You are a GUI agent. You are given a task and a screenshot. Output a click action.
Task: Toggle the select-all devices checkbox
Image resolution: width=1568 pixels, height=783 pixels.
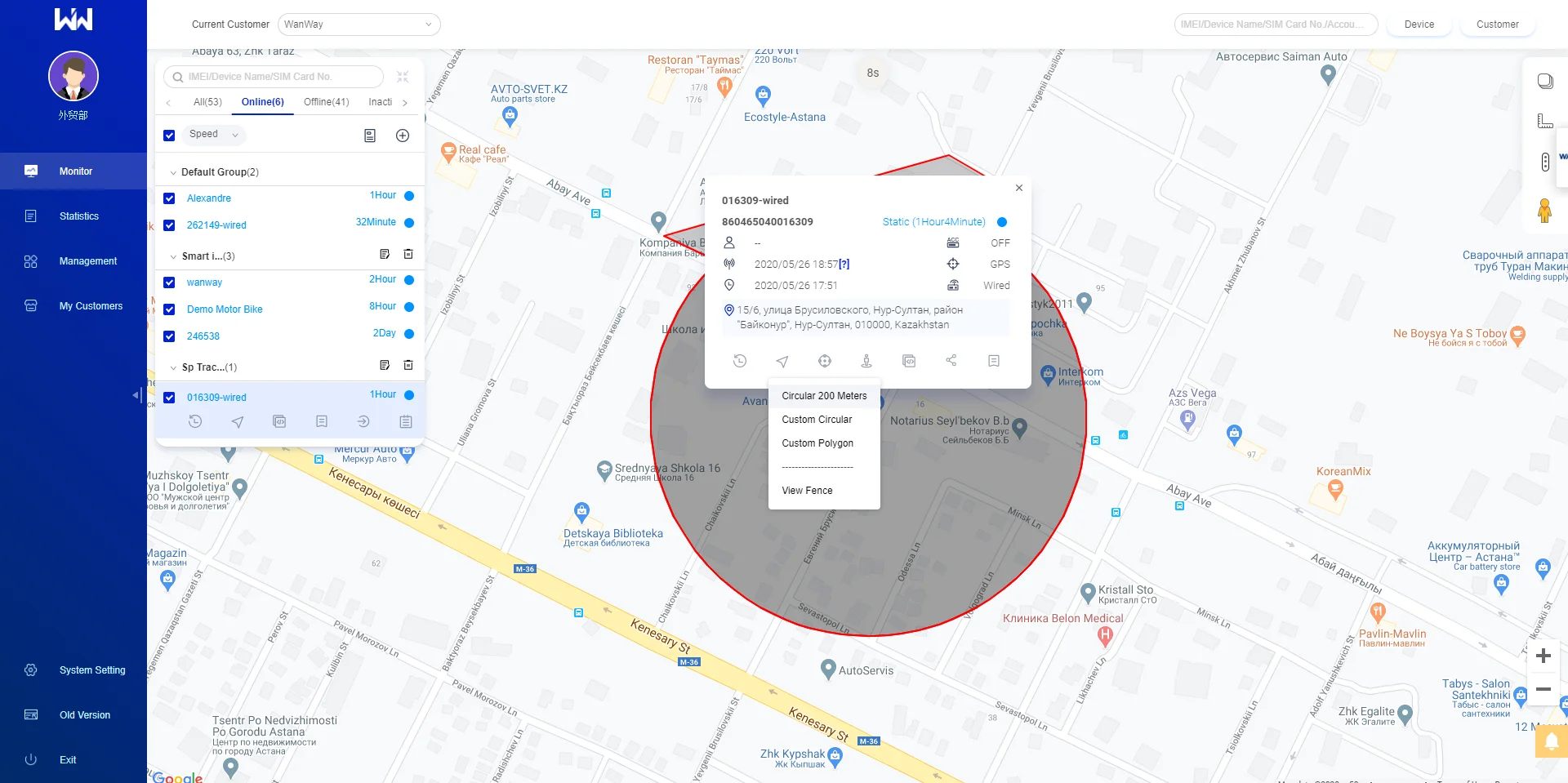pos(169,136)
